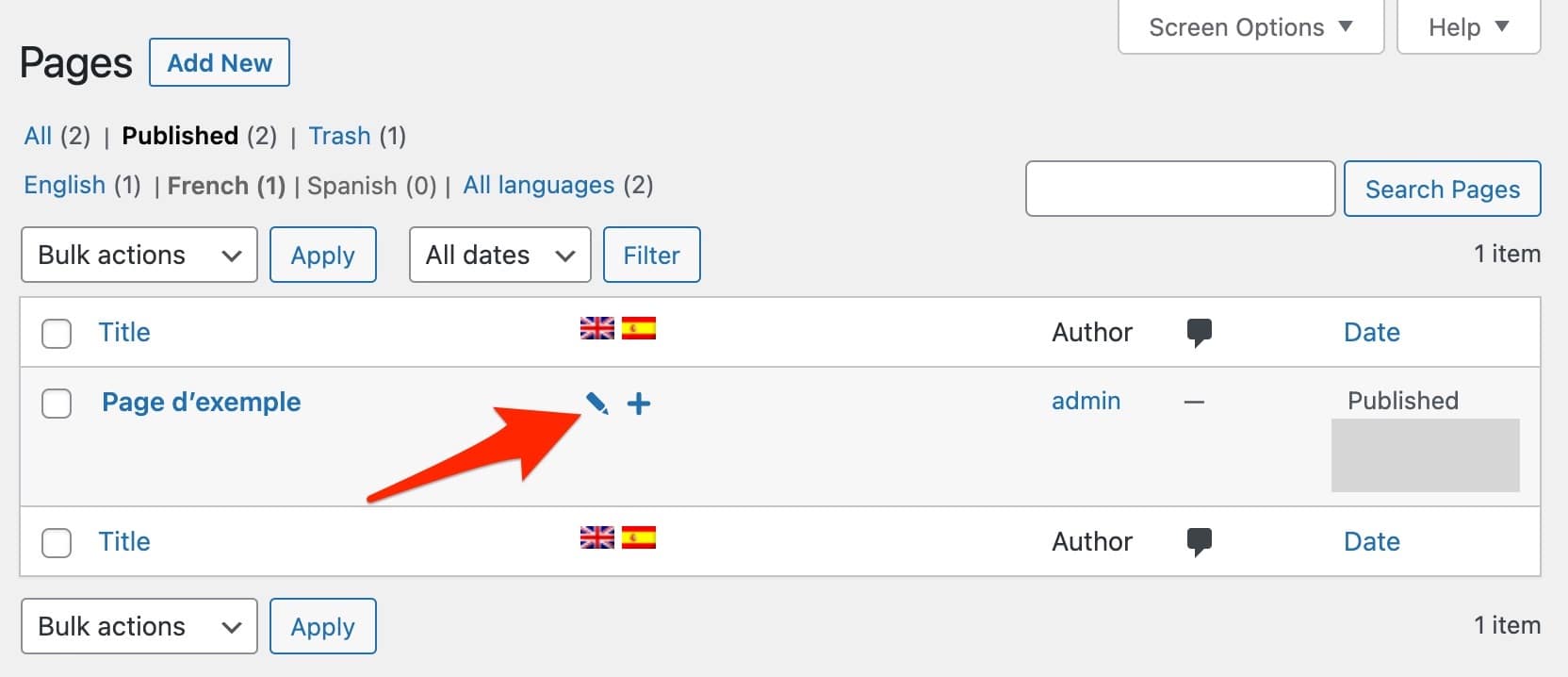Click the Add New button
1568x677 pixels.
pos(219,62)
